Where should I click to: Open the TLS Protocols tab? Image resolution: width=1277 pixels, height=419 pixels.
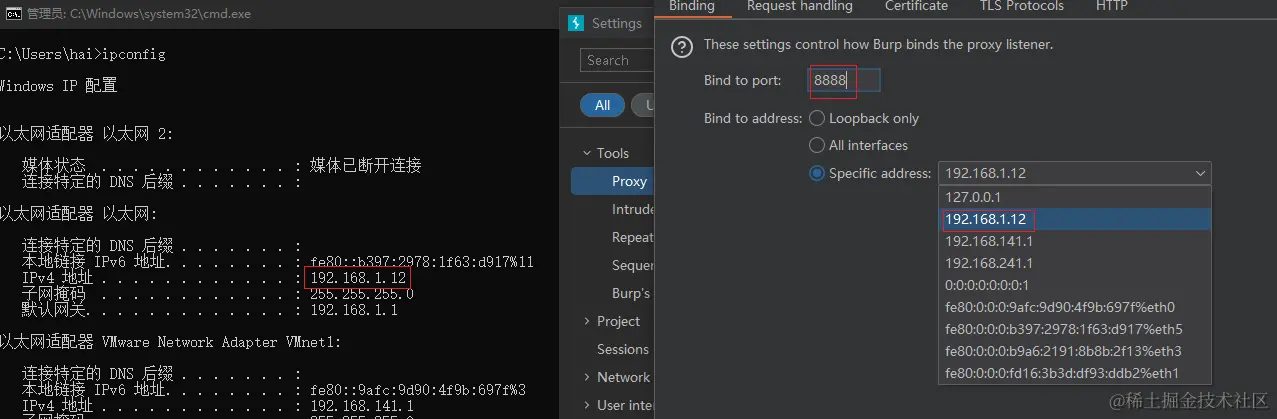pyautogui.click(x=1022, y=6)
